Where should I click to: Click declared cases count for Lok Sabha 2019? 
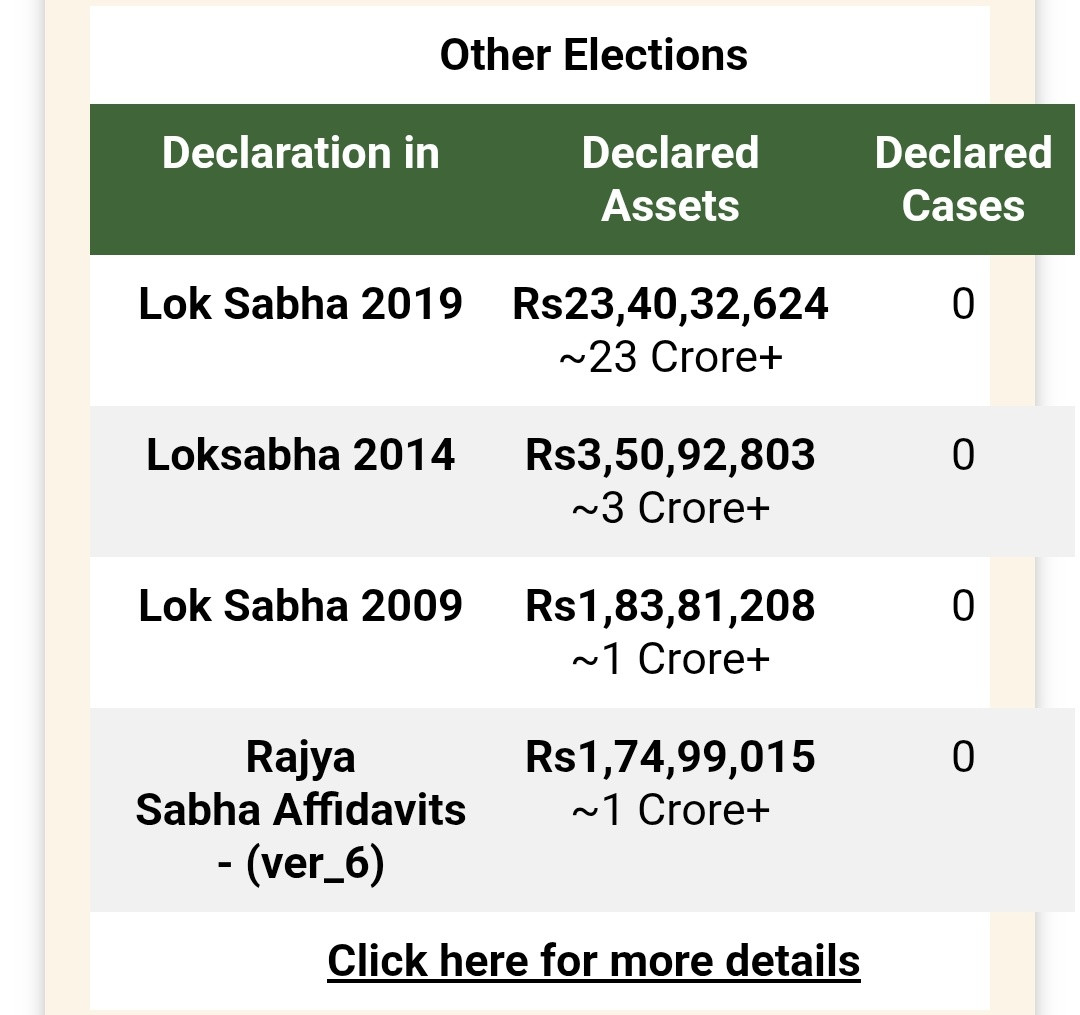point(962,304)
